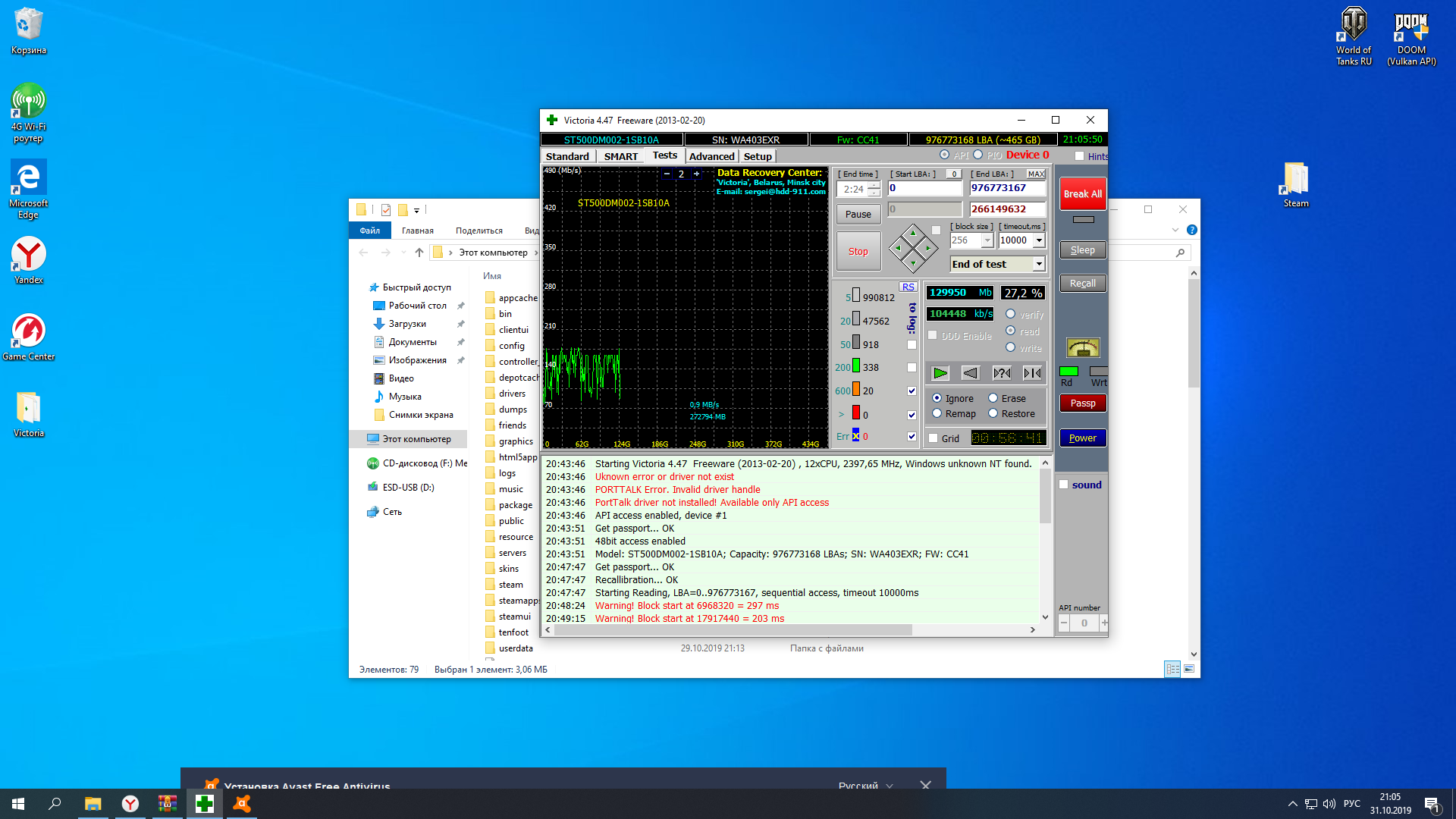Click the red block color indicator
Viewport: 1456px width, 819px height.
856,413
